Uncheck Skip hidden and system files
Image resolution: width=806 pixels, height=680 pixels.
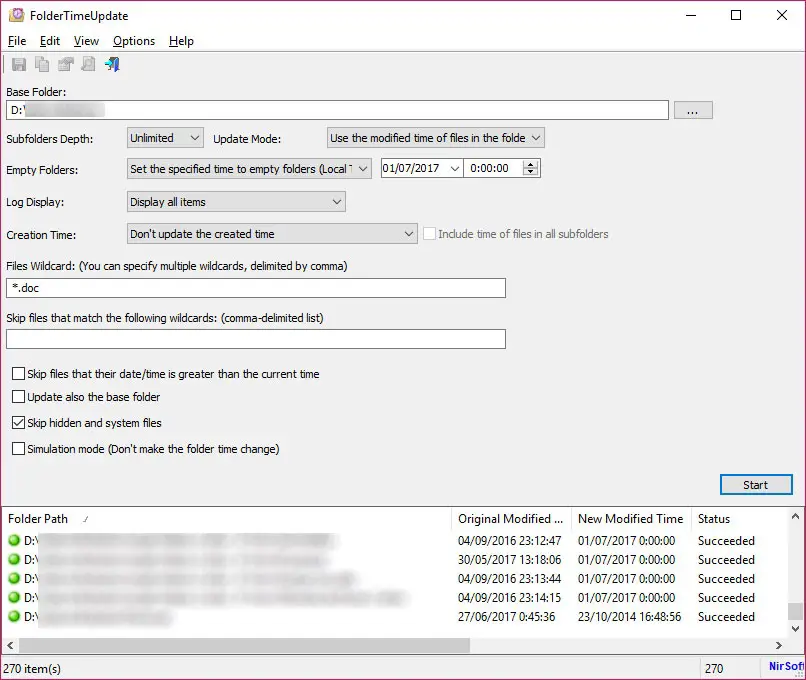coord(19,422)
